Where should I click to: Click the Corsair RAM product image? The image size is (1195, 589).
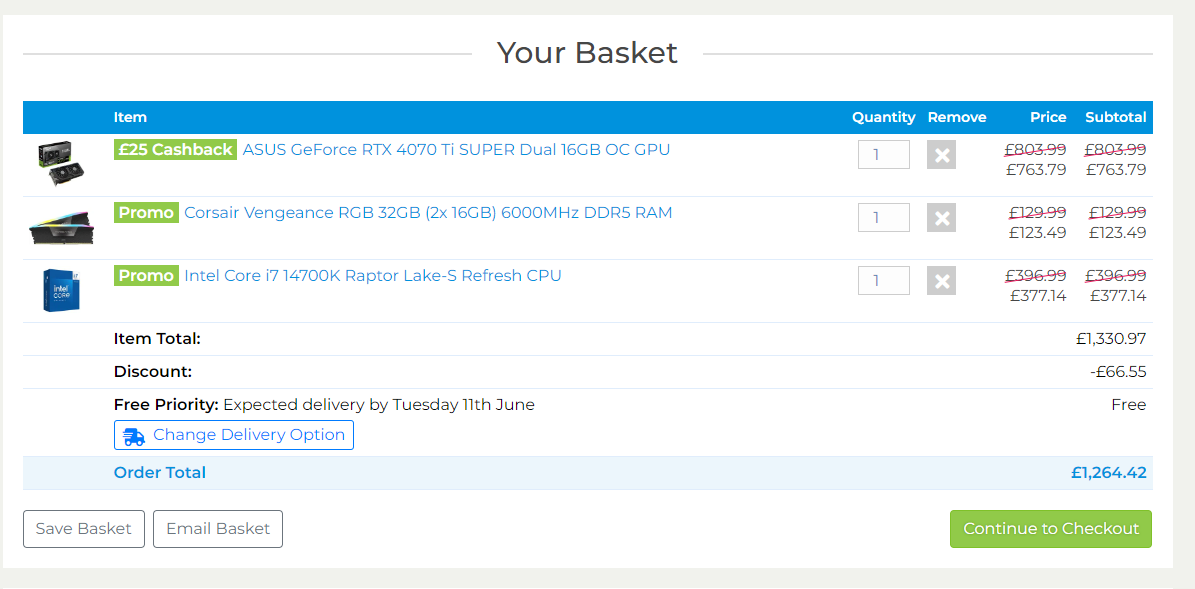pyautogui.click(x=61, y=228)
